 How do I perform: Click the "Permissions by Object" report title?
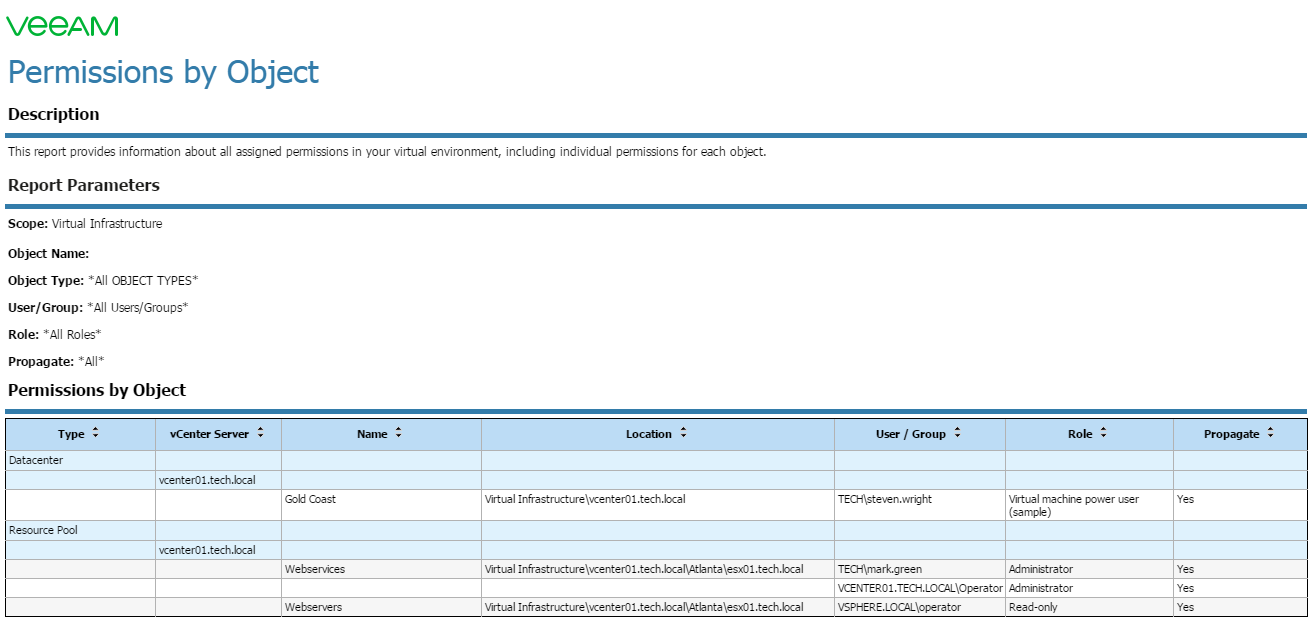164,72
